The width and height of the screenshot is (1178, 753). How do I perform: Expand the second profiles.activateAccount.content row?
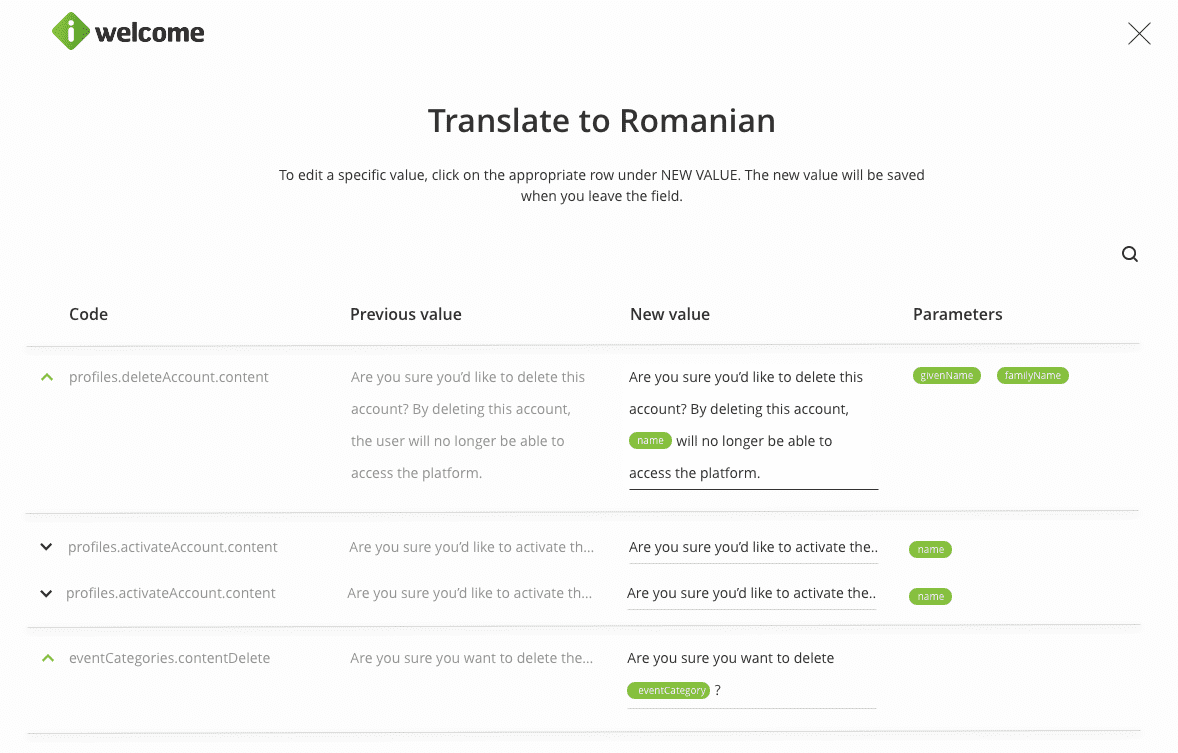(46, 594)
